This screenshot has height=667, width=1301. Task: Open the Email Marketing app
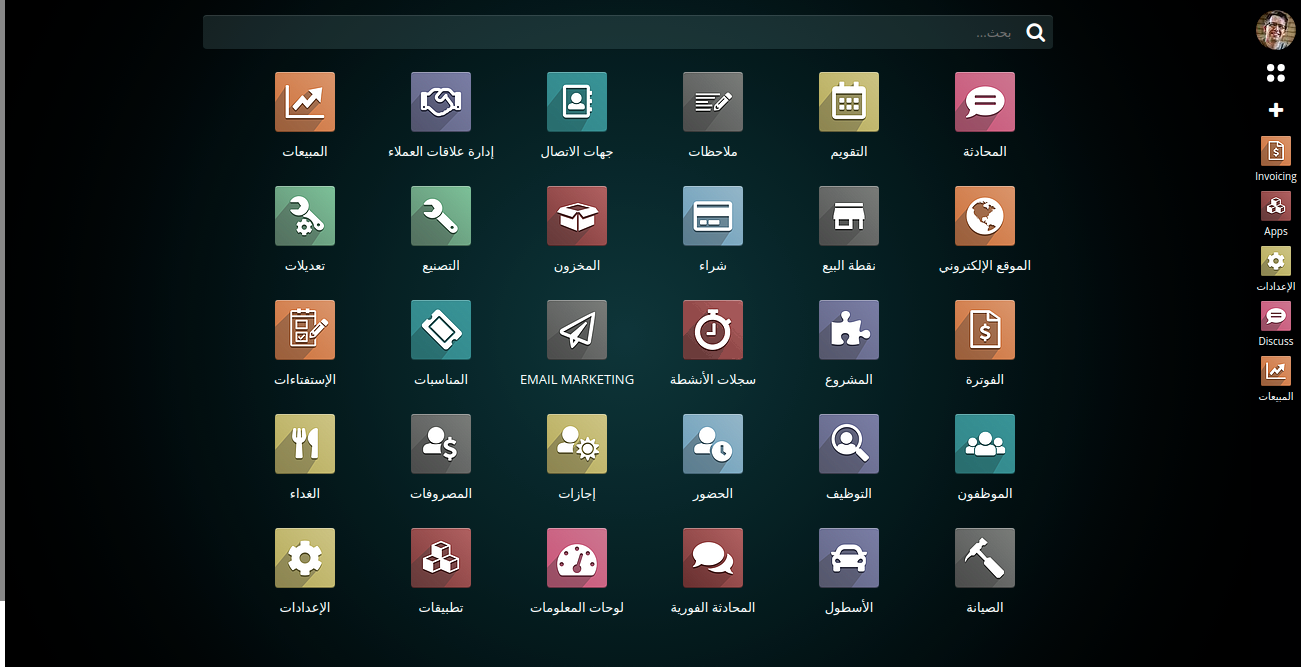(576, 330)
